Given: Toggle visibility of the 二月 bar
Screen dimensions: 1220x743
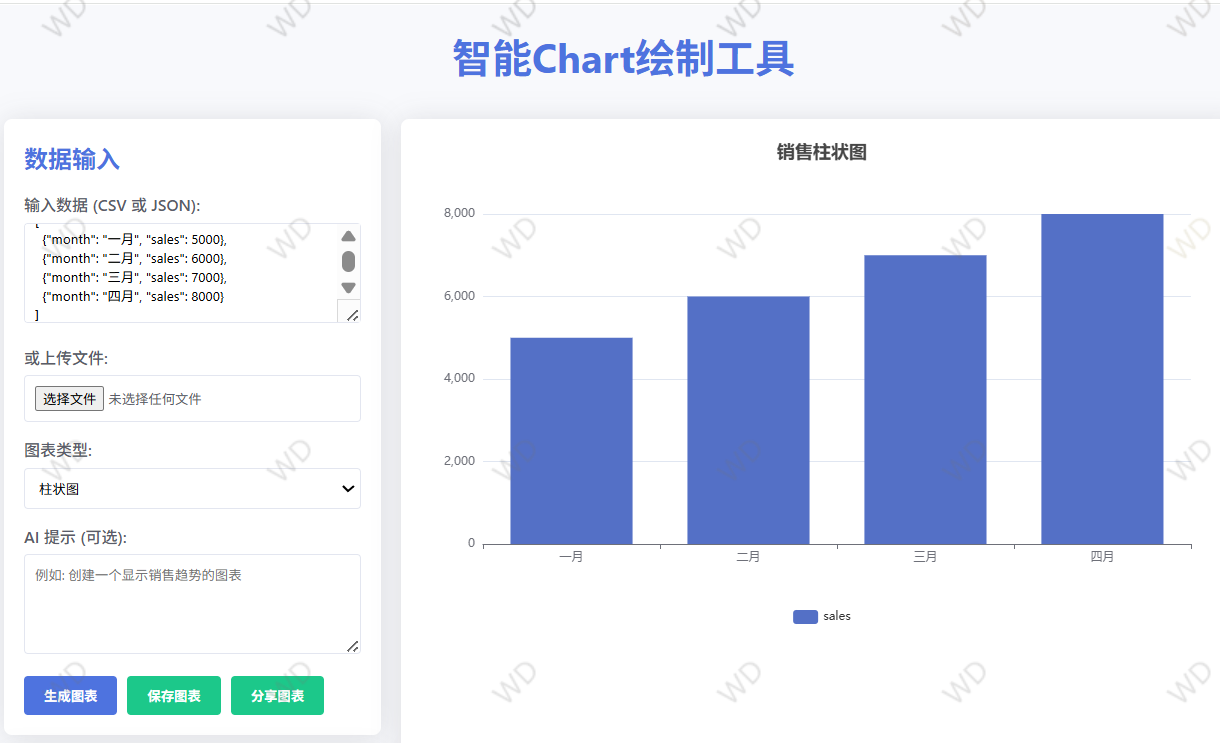Looking at the screenshot, I should 748,420.
